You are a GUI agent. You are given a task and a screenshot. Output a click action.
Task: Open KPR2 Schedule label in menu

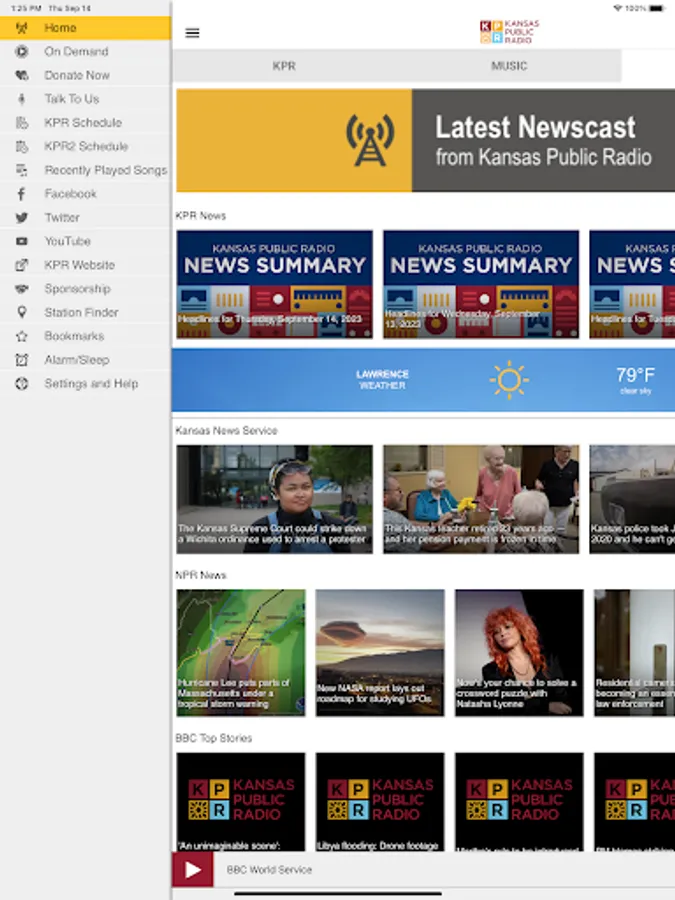click(x=86, y=146)
